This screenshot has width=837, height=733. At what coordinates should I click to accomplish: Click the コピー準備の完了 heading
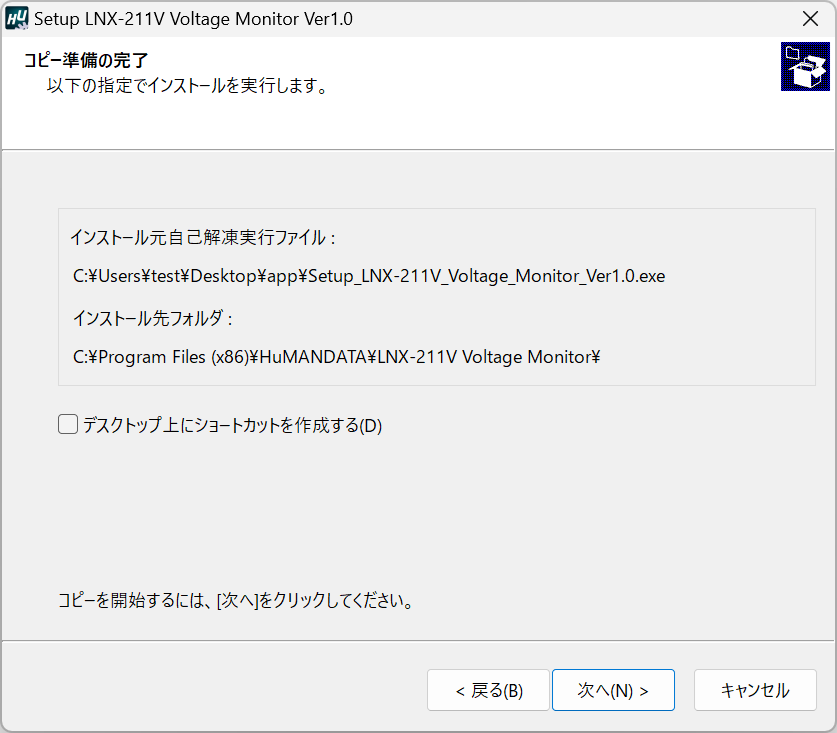86,60
